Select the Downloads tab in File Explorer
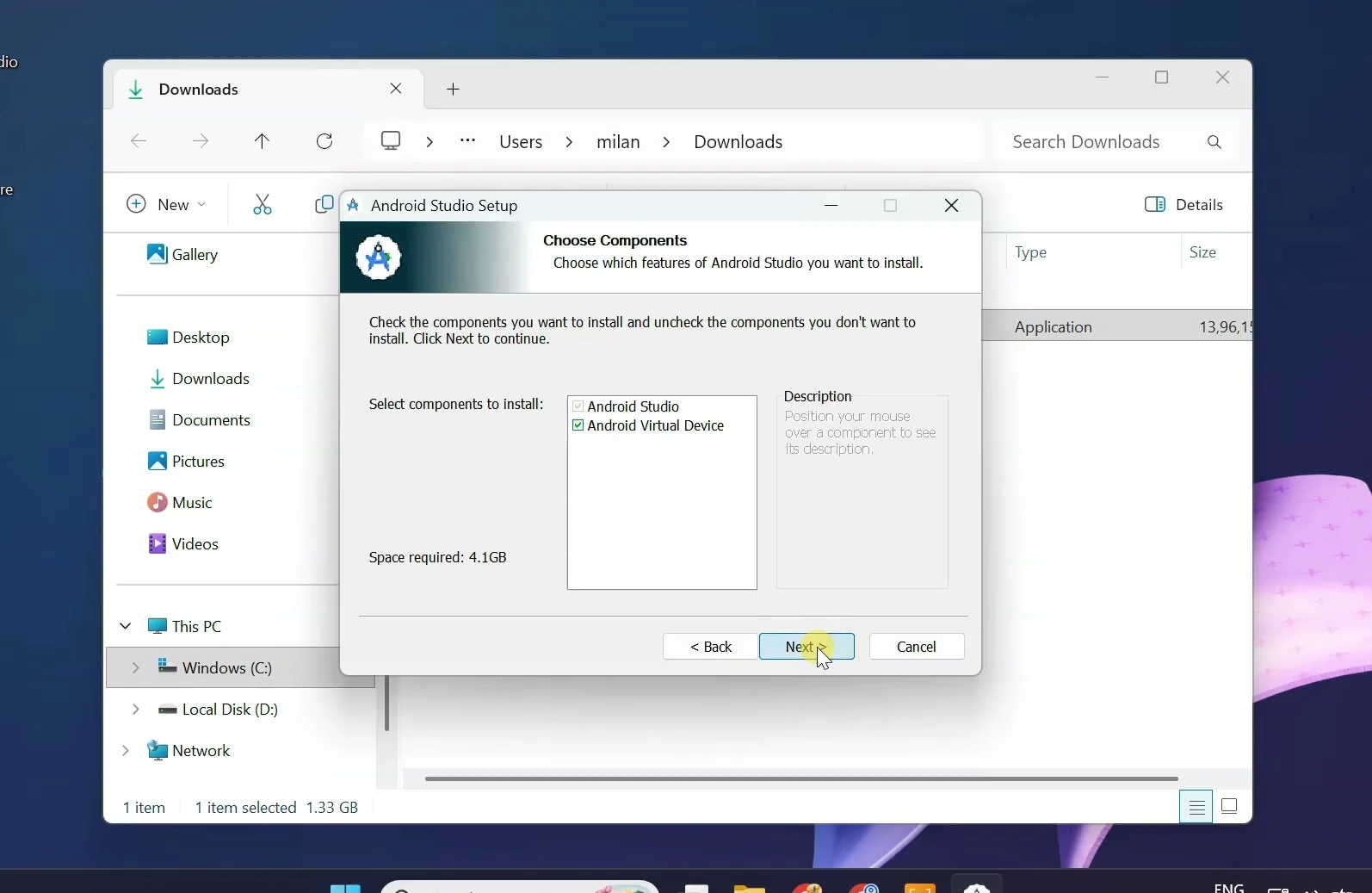 click(x=267, y=90)
